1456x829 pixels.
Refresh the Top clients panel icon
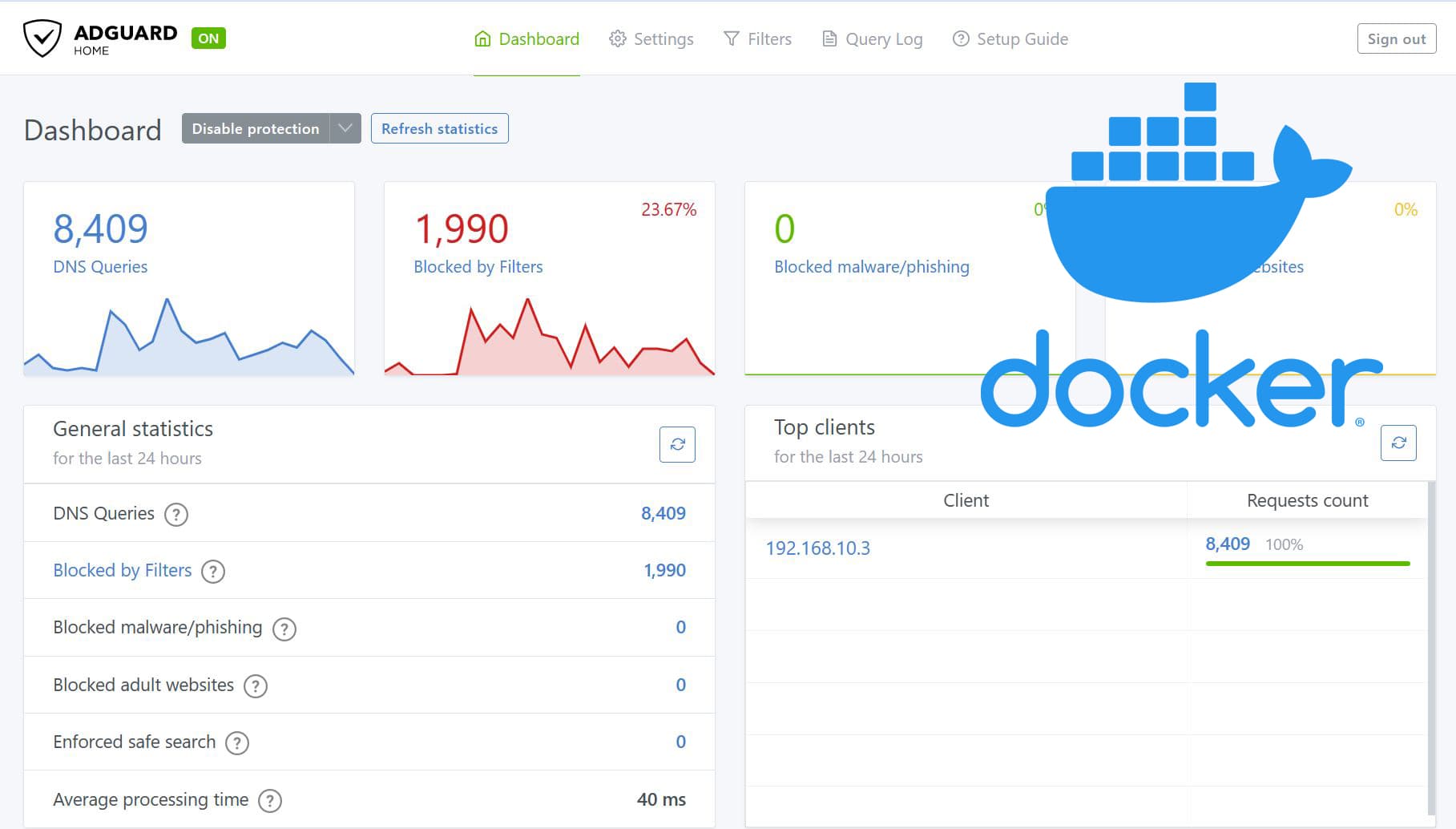pos(1399,442)
